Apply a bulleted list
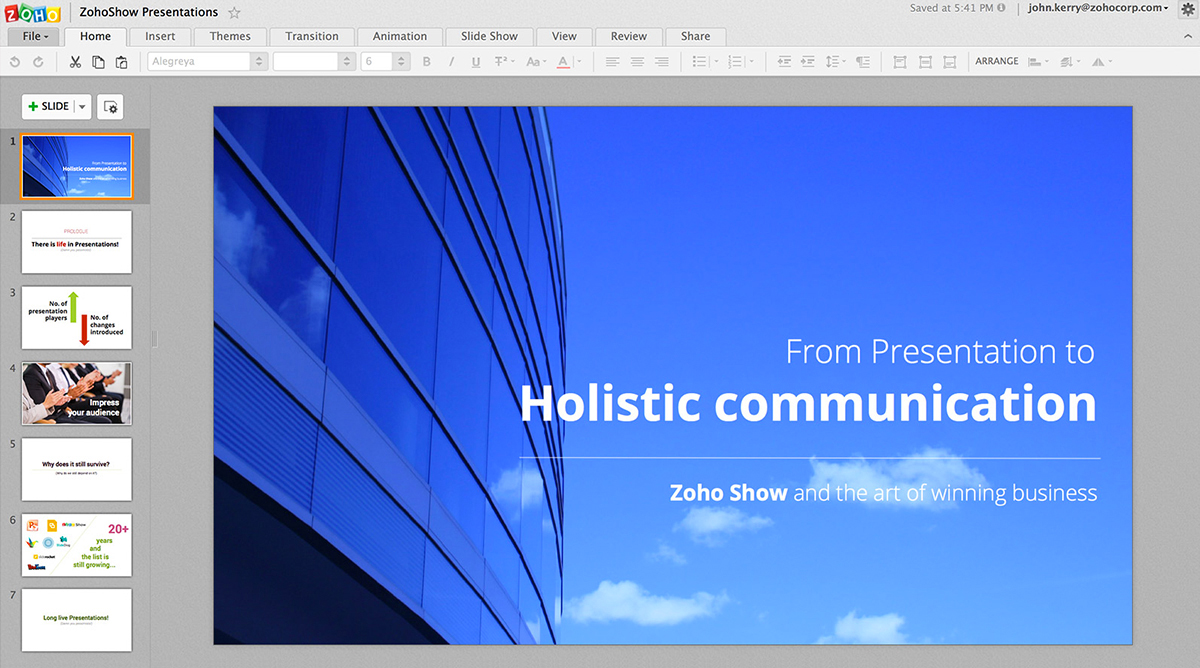Image resolution: width=1200 pixels, height=668 pixels. click(x=700, y=62)
